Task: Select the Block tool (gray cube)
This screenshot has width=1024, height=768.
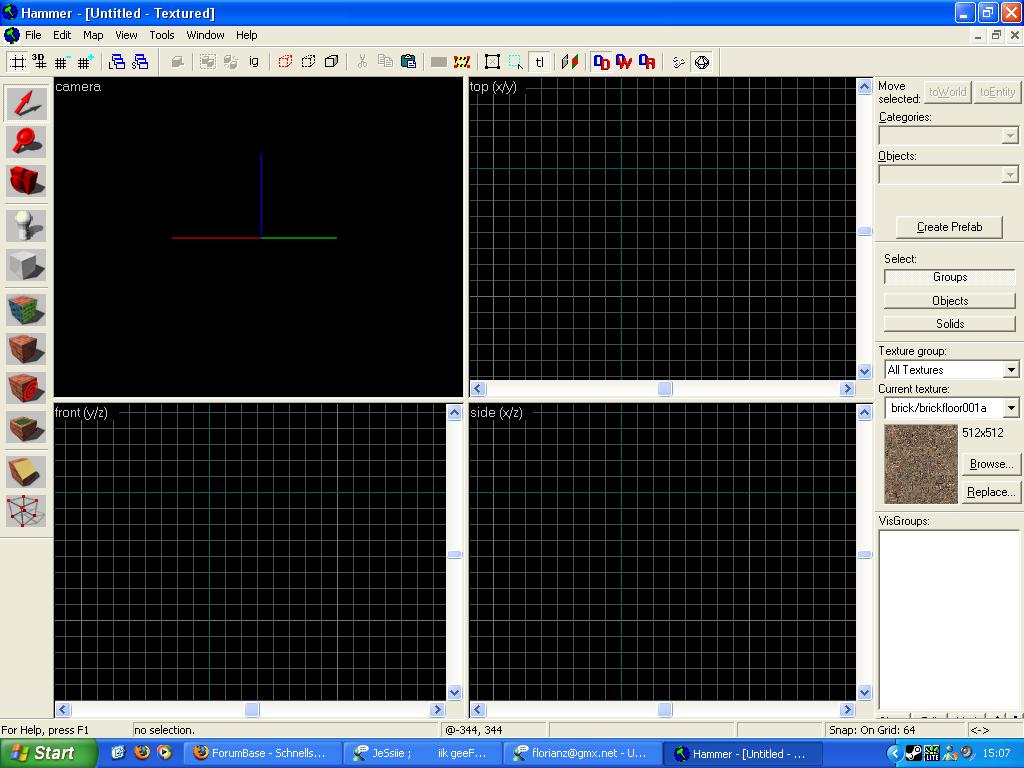Action: [26, 265]
